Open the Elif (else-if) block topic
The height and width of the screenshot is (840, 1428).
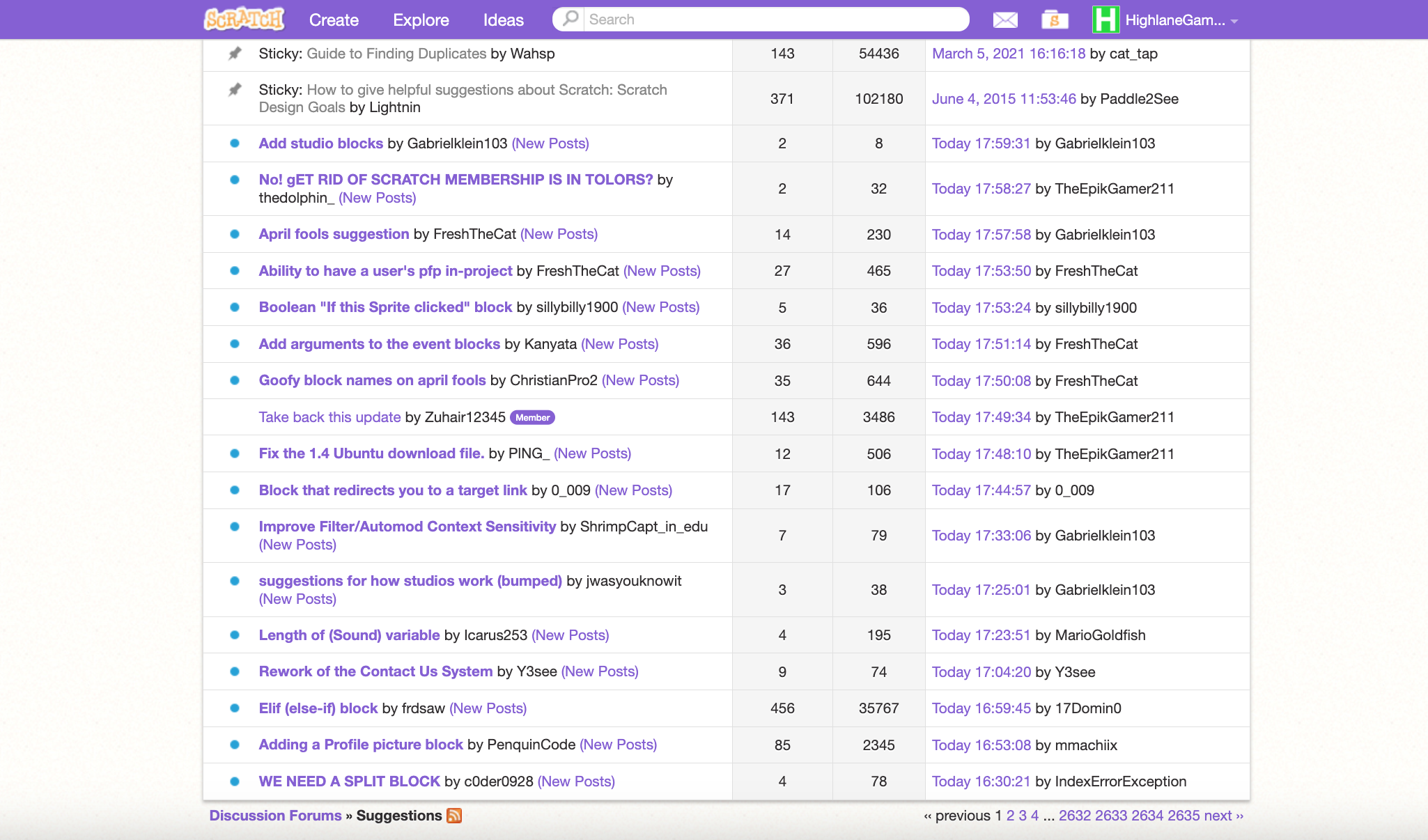(x=318, y=708)
